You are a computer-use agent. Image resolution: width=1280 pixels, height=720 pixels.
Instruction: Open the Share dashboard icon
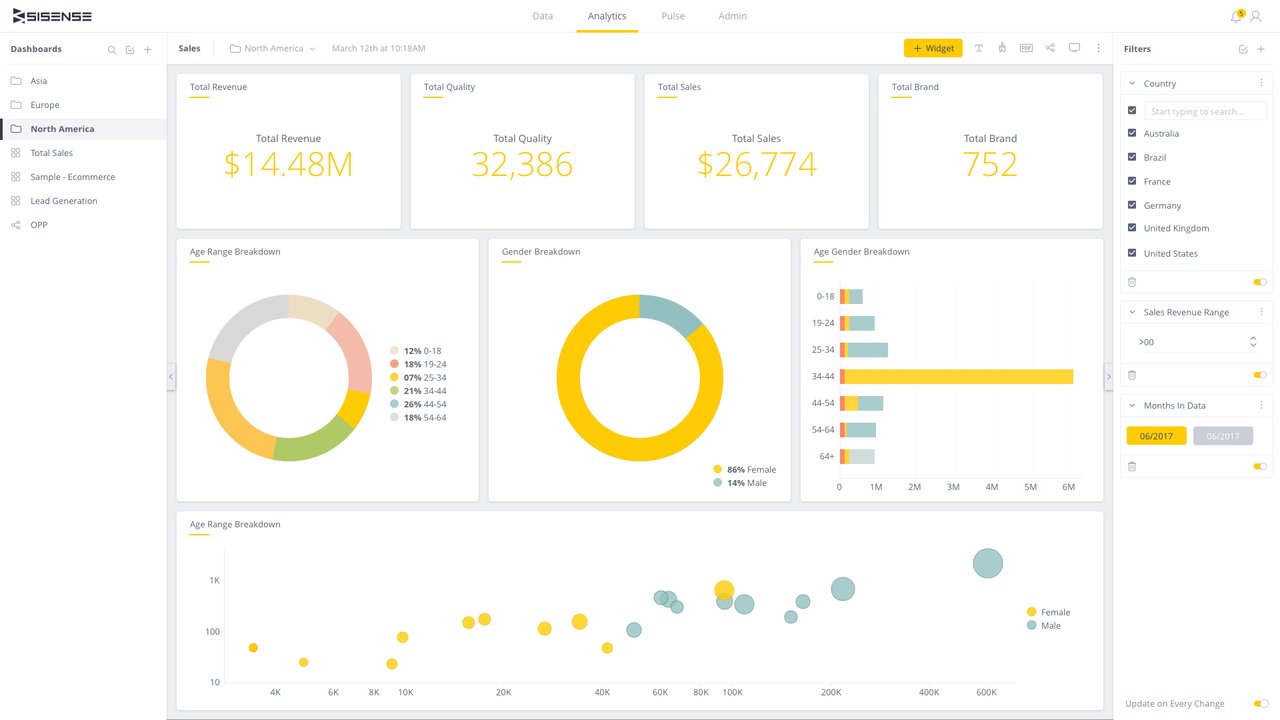1051,48
